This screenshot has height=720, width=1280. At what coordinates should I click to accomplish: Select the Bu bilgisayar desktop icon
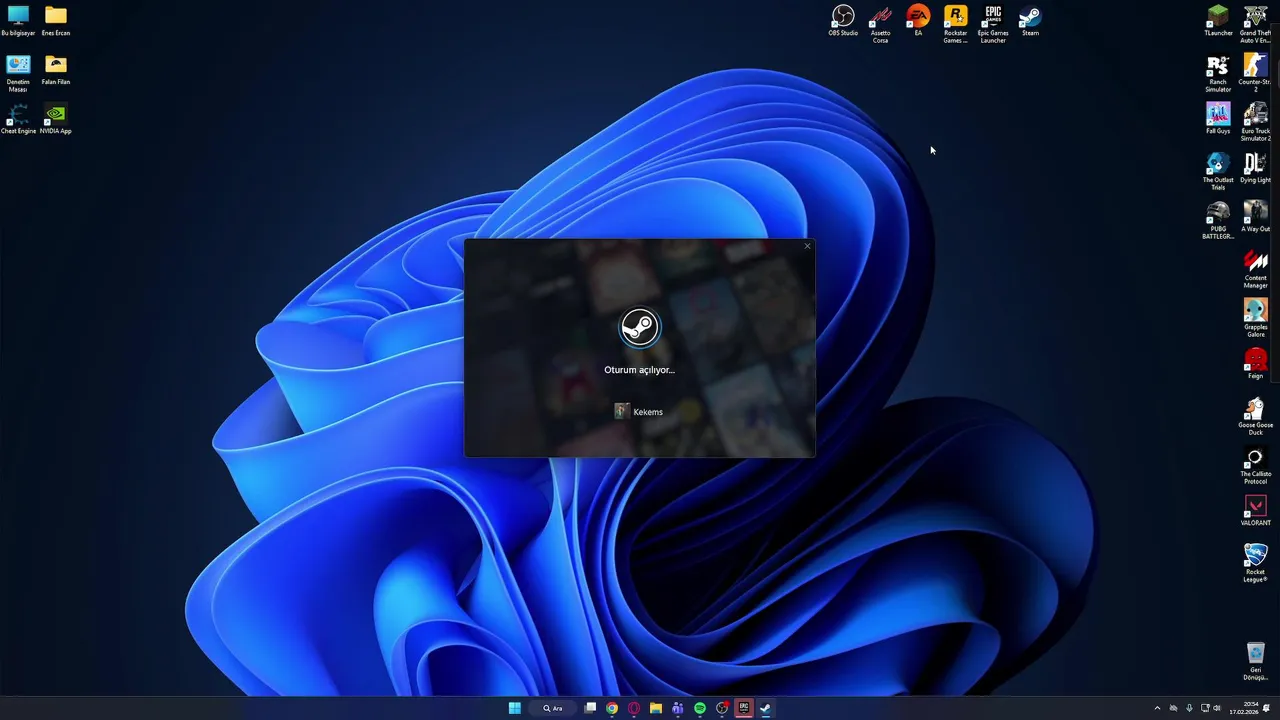pos(18,21)
